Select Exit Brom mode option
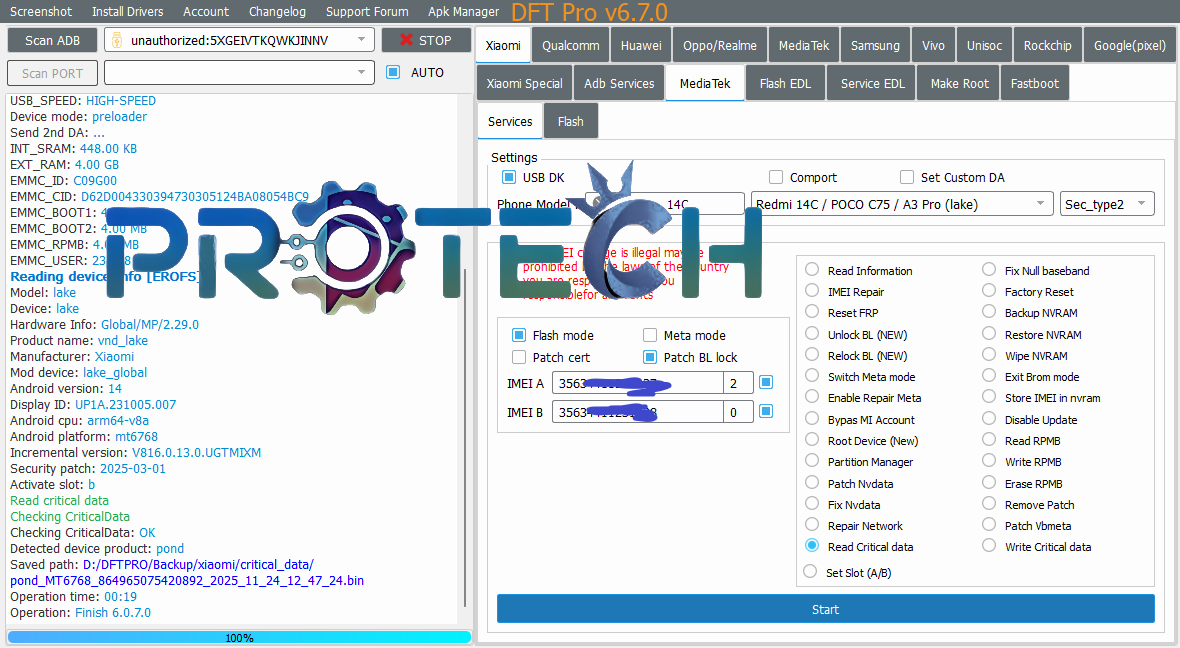 coord(990,376)
